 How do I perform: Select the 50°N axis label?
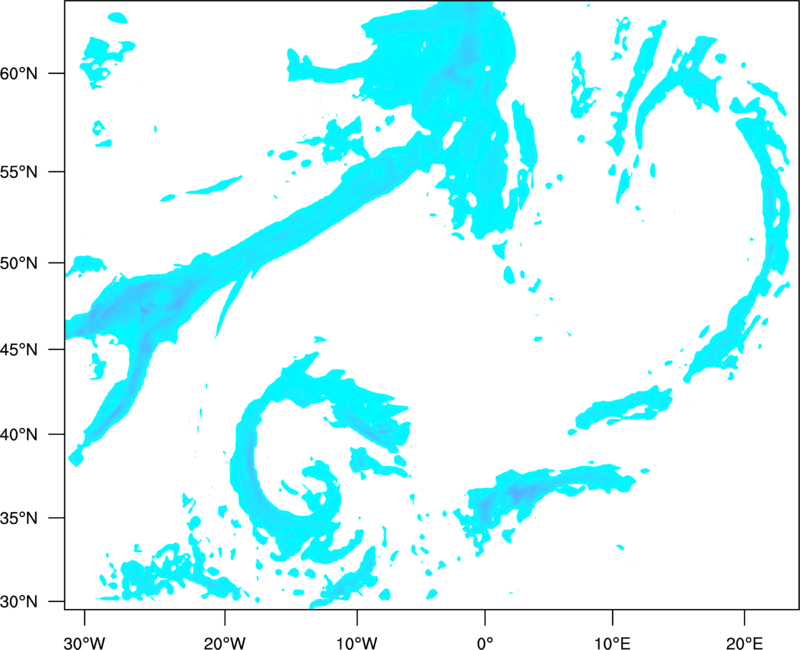19,263
